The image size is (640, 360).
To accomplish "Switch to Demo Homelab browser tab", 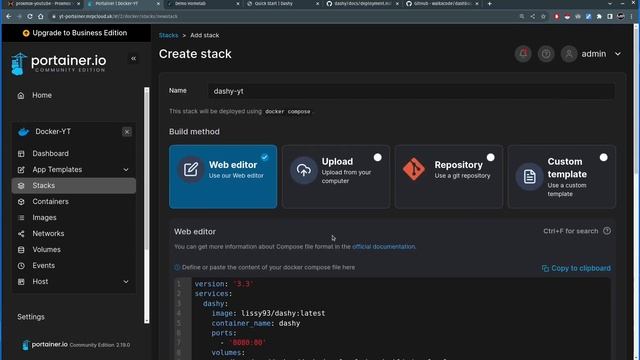I will click(x=203, y=4).
